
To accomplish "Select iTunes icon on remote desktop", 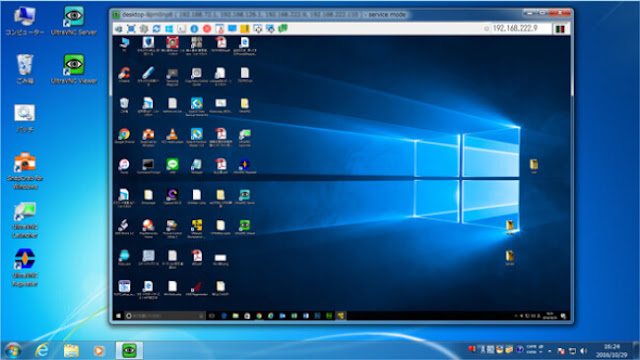I will (124, 166).
